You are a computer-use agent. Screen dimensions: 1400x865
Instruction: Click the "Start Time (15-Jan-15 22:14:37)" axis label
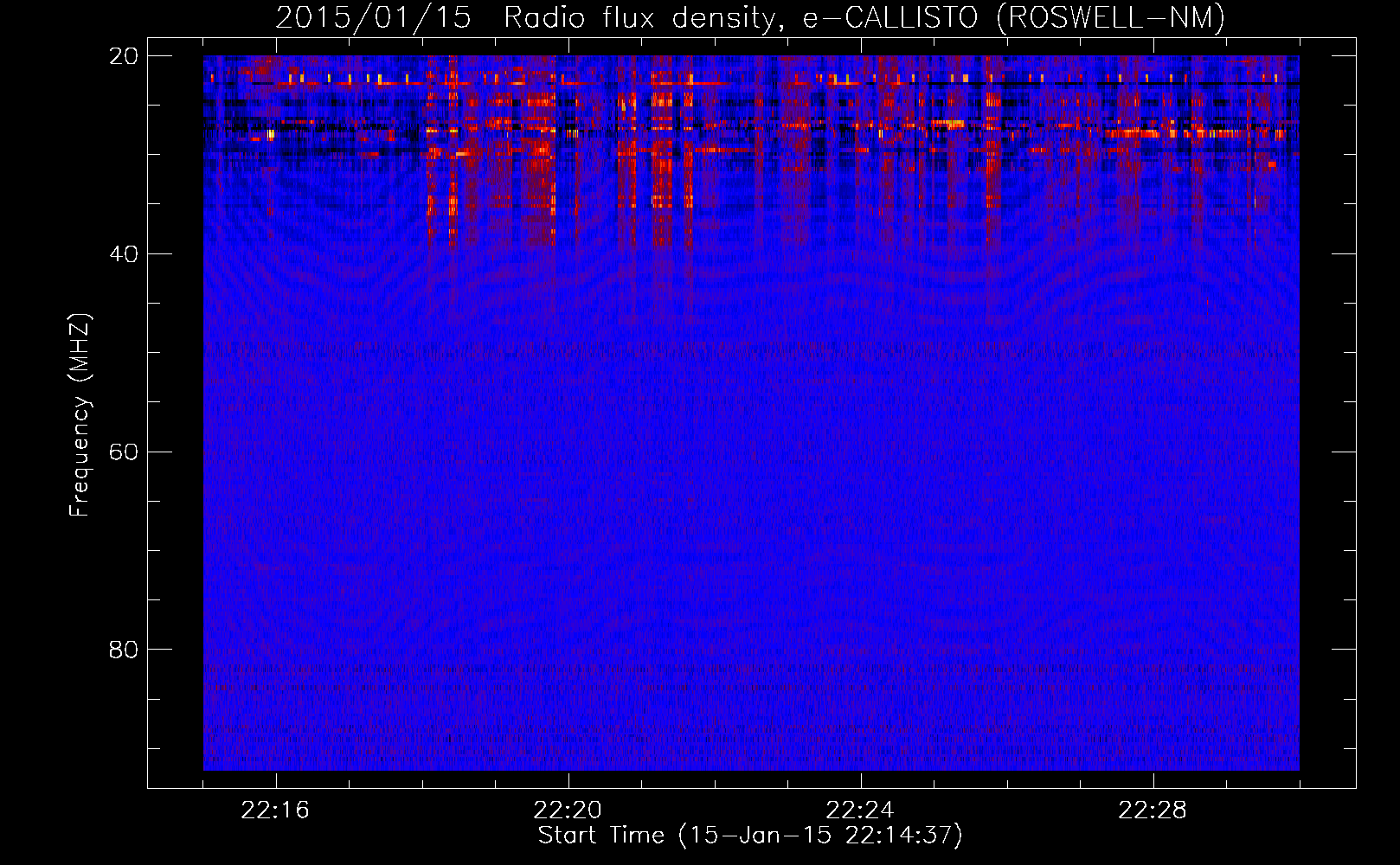[x=750, y=836]
